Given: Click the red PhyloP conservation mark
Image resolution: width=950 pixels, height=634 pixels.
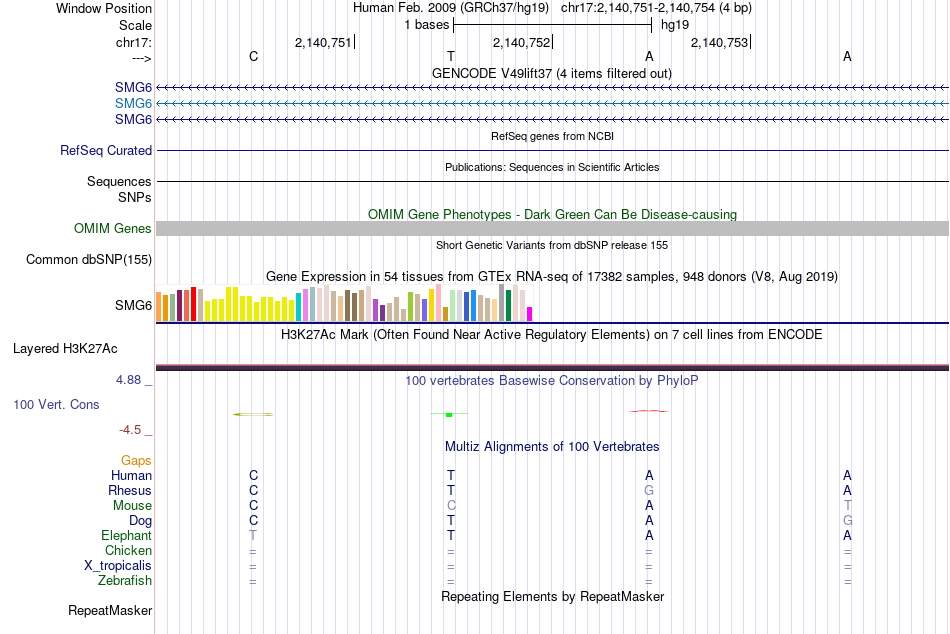Looking at the screenshot, I should pos(649,411).
